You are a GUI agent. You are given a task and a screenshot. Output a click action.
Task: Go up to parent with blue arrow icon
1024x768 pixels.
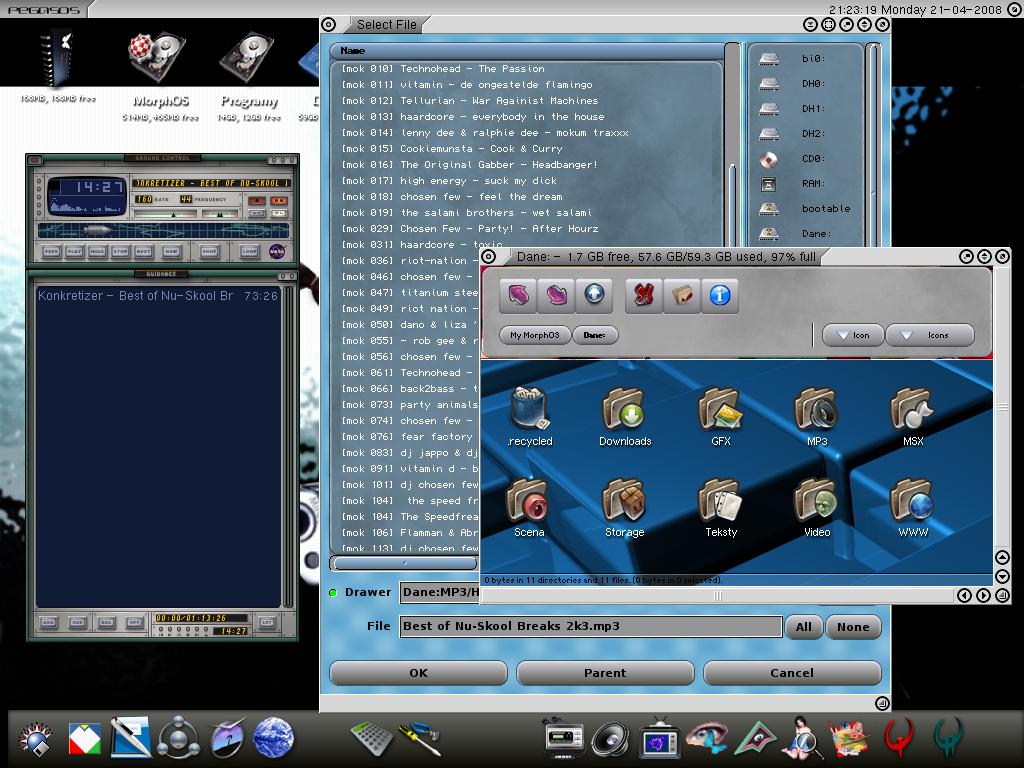tap(594, 295)
